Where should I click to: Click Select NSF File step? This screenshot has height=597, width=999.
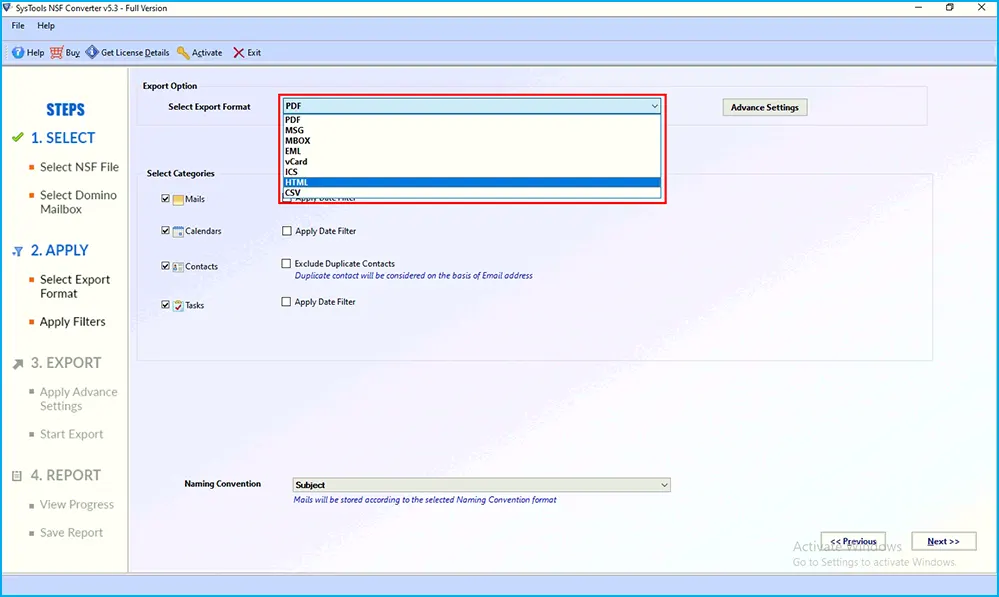click(x=79, y=167)
